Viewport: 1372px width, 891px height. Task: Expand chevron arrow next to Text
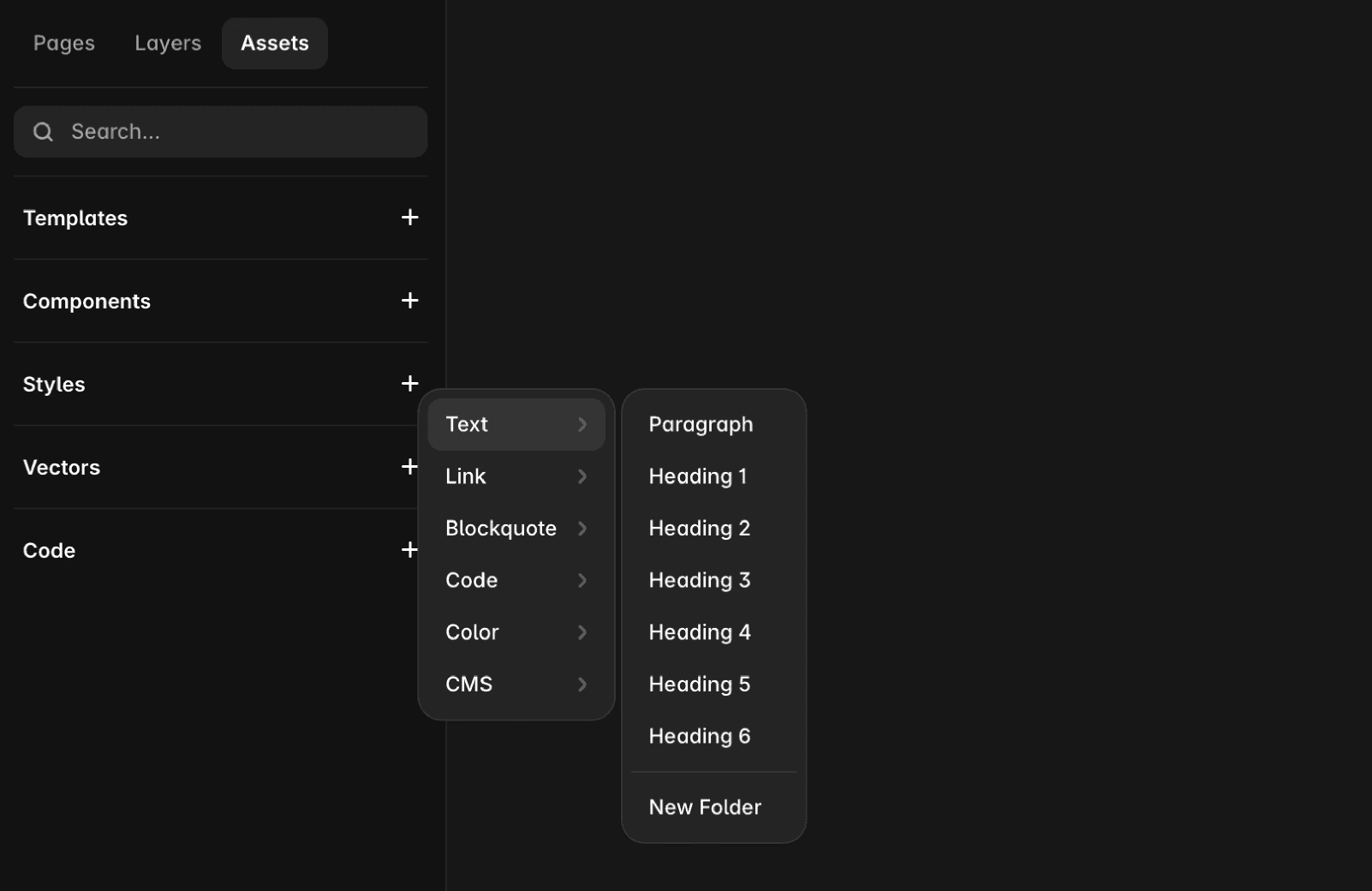tap(582, 424)
